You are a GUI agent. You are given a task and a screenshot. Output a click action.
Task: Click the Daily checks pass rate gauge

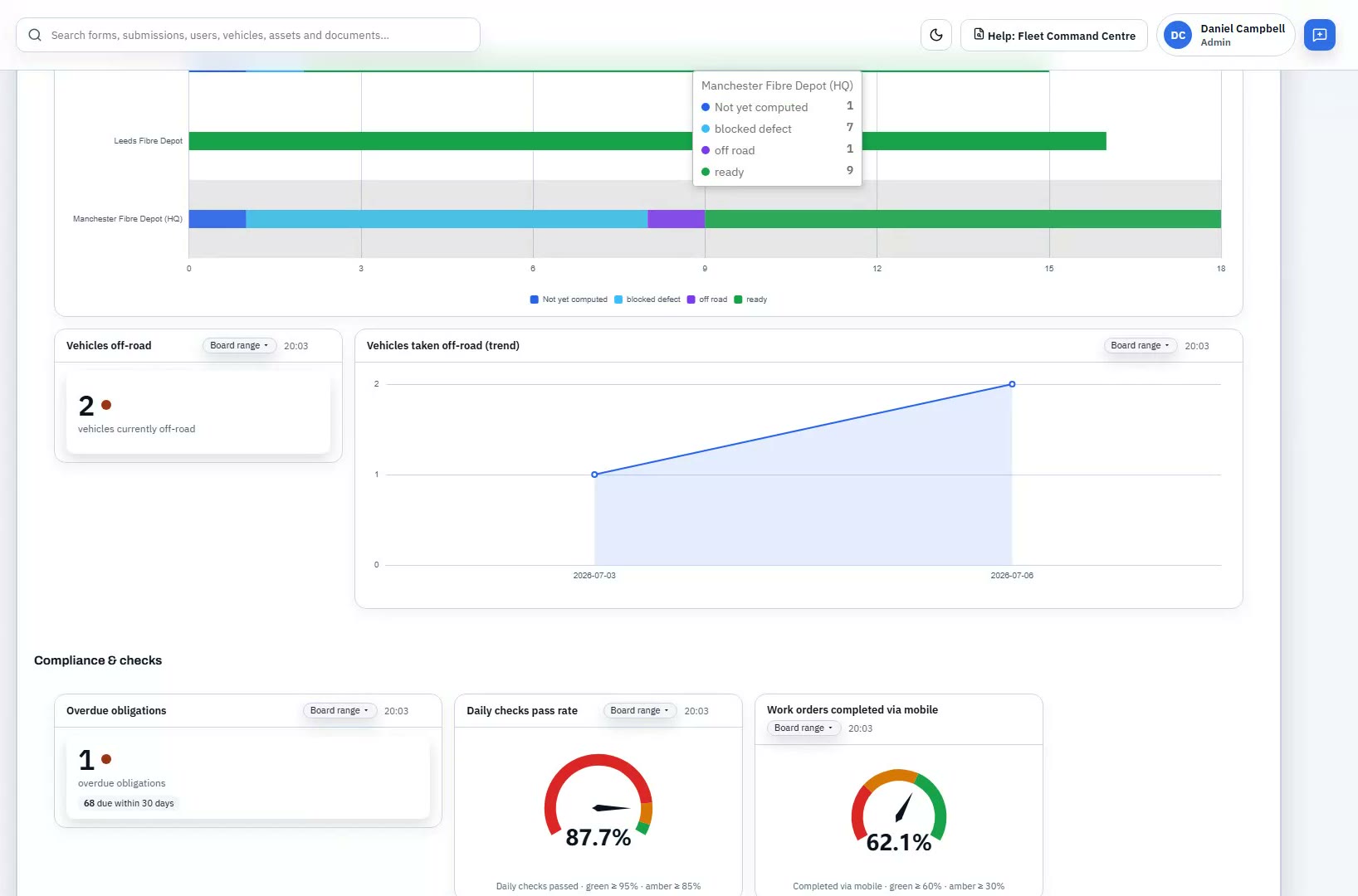click(598, 801)
